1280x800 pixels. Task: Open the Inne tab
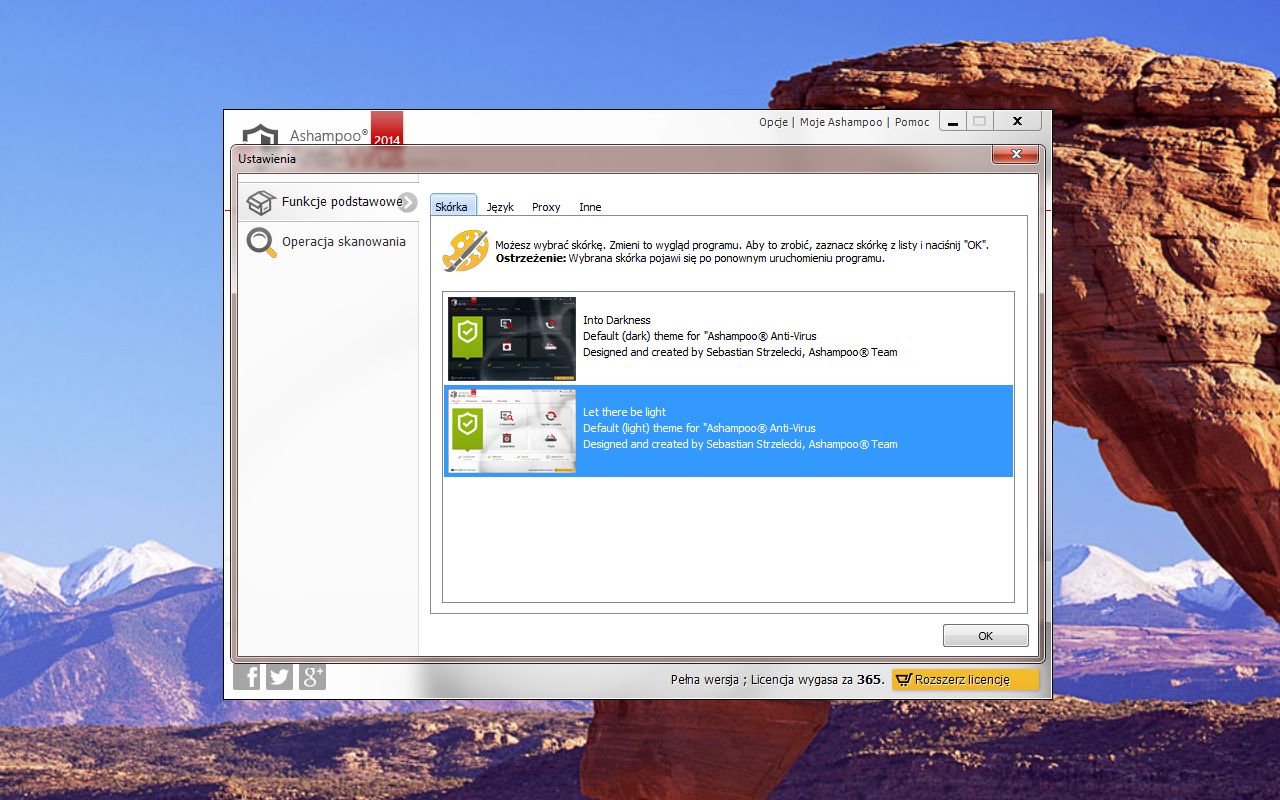[590, 207]
